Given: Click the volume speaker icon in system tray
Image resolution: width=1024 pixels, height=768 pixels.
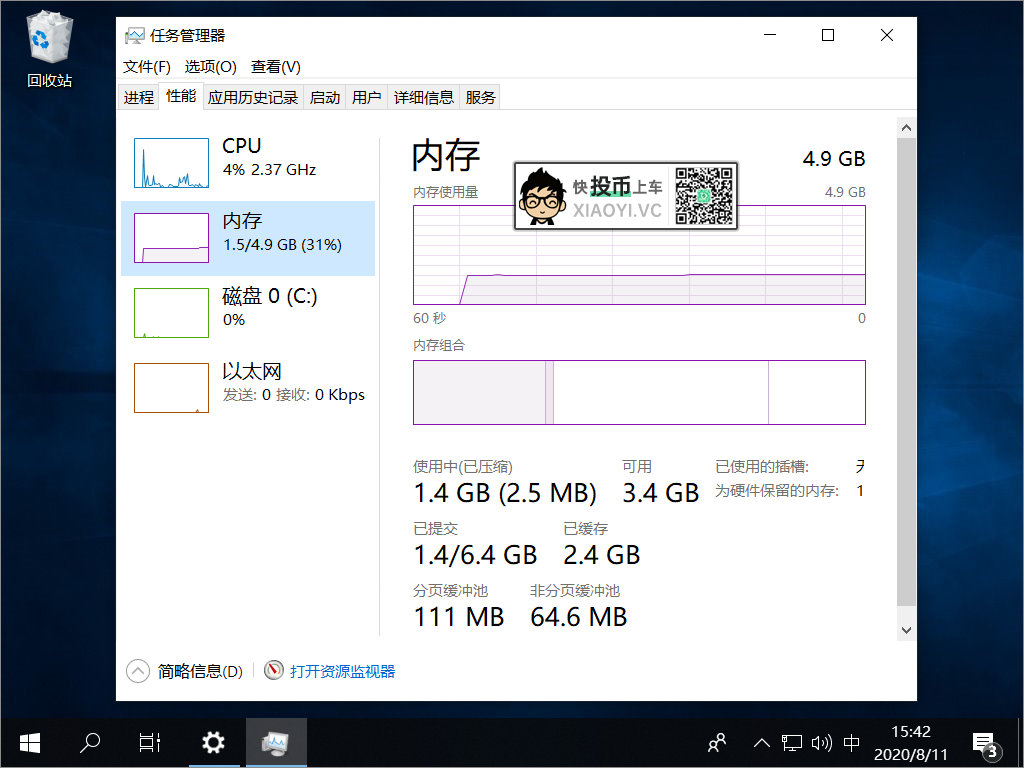Looking at the screenshot, I should pos(822,742).
